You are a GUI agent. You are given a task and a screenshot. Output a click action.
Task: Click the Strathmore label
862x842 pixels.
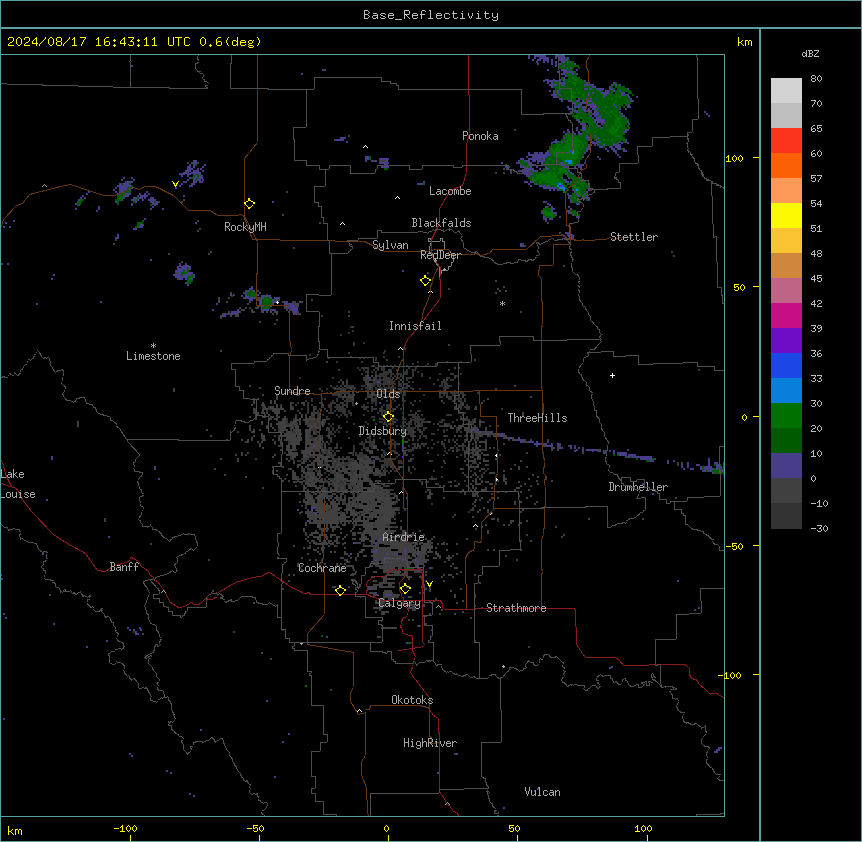coord(516,608)
